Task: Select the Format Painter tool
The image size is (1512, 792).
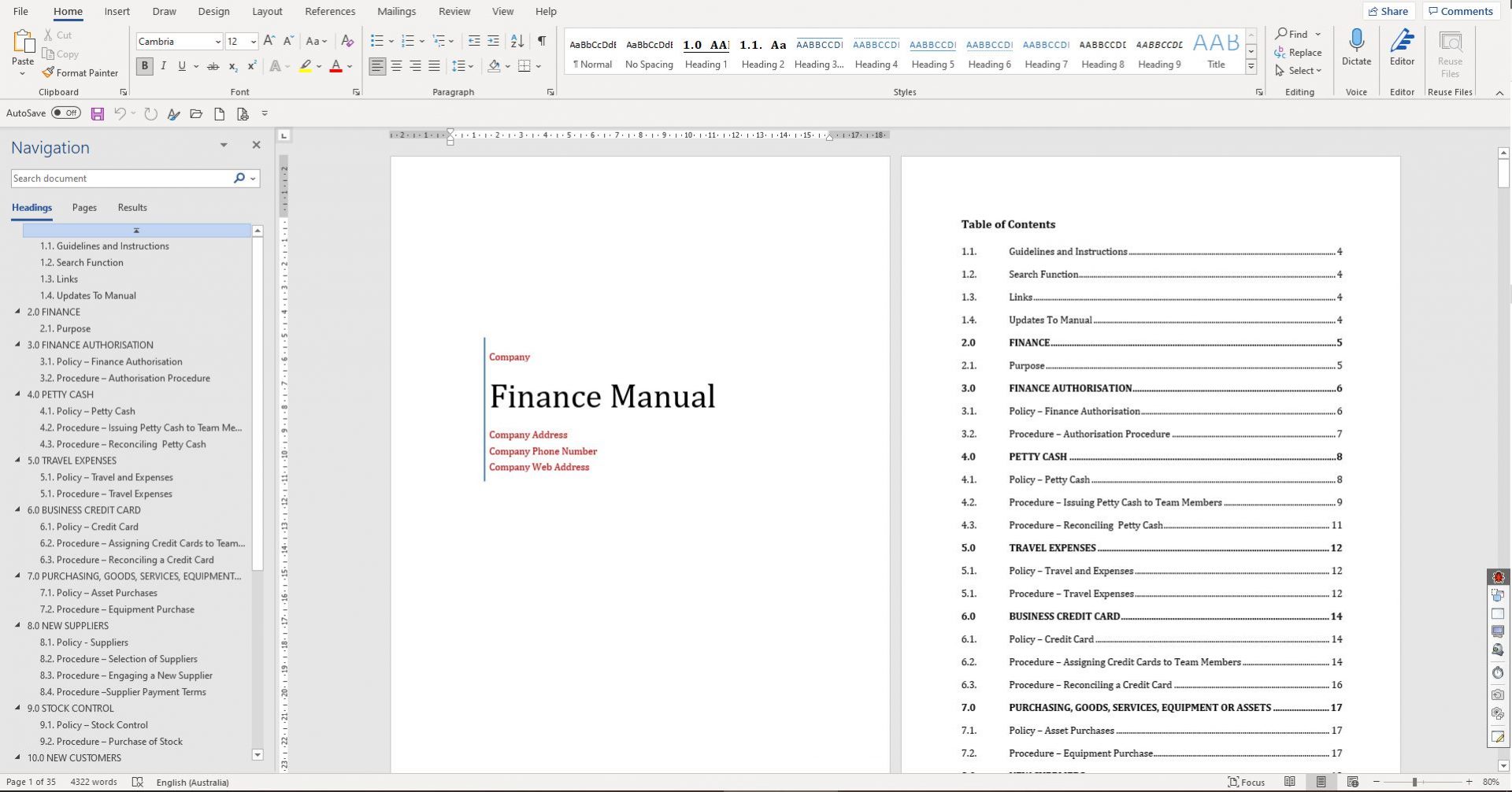Action: [80, 72]
